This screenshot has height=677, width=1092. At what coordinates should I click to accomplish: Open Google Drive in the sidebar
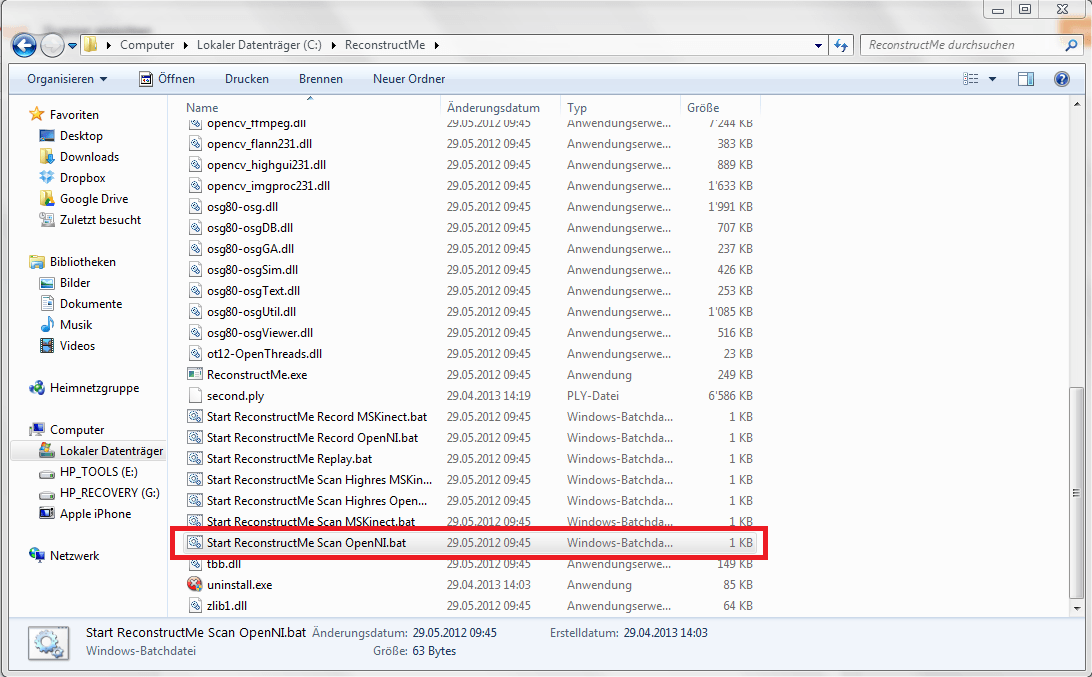[x=94, y=199]
